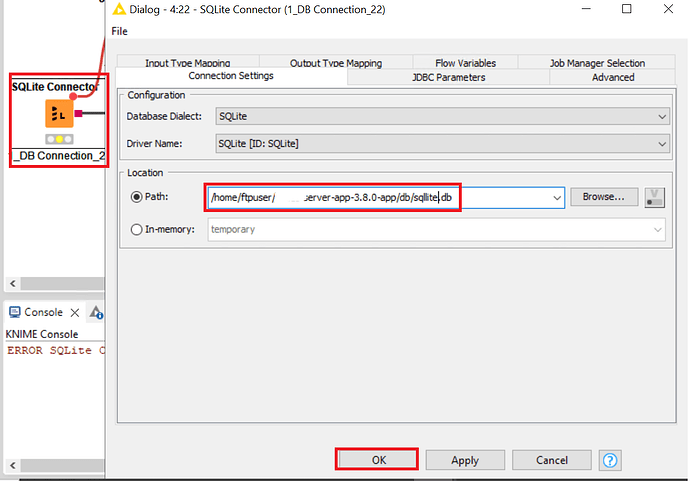Image resolution: width=690 pixels, height=481 pixels.
Task: Click the Cancel button
Action: pyautogui.click(x=552, y=460)
